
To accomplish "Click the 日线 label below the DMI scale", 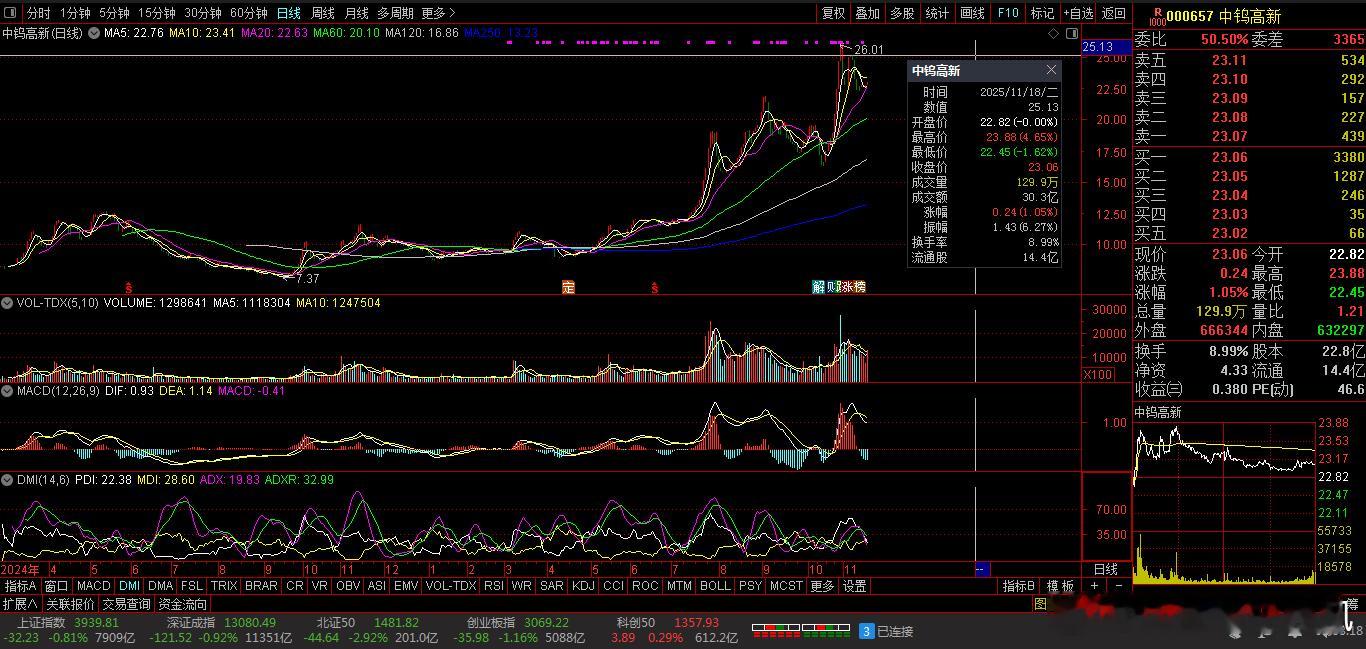I will pos(1105,569).
